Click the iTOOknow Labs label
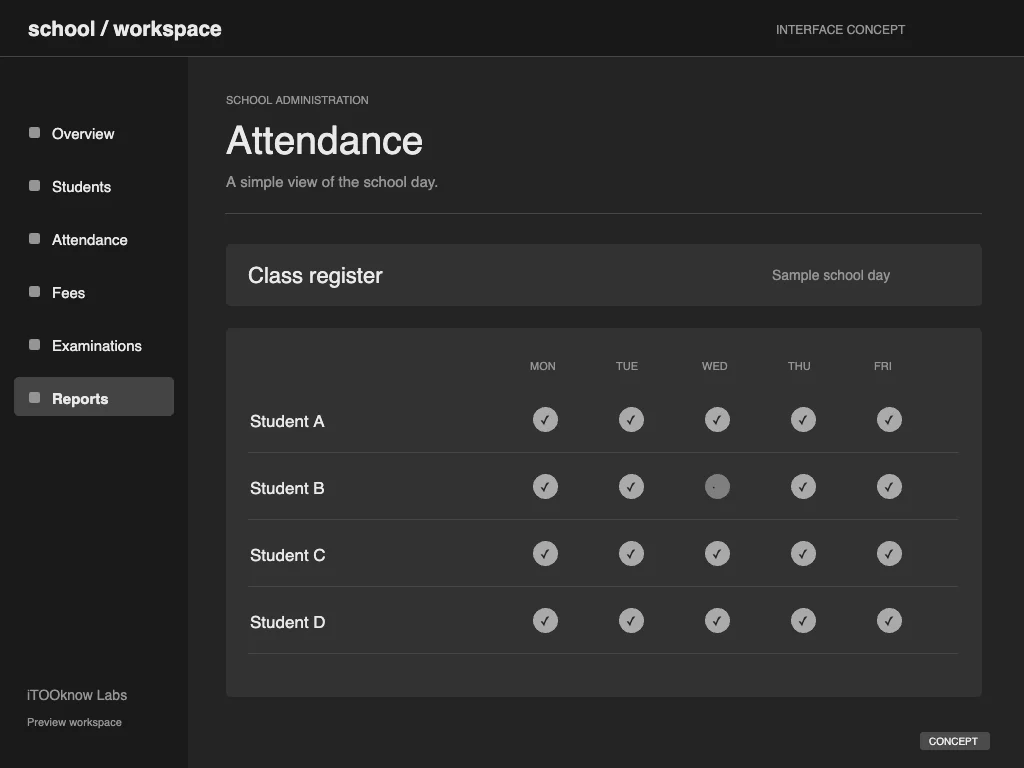Viewport: 1024px width, 768px height. (77, 695)
